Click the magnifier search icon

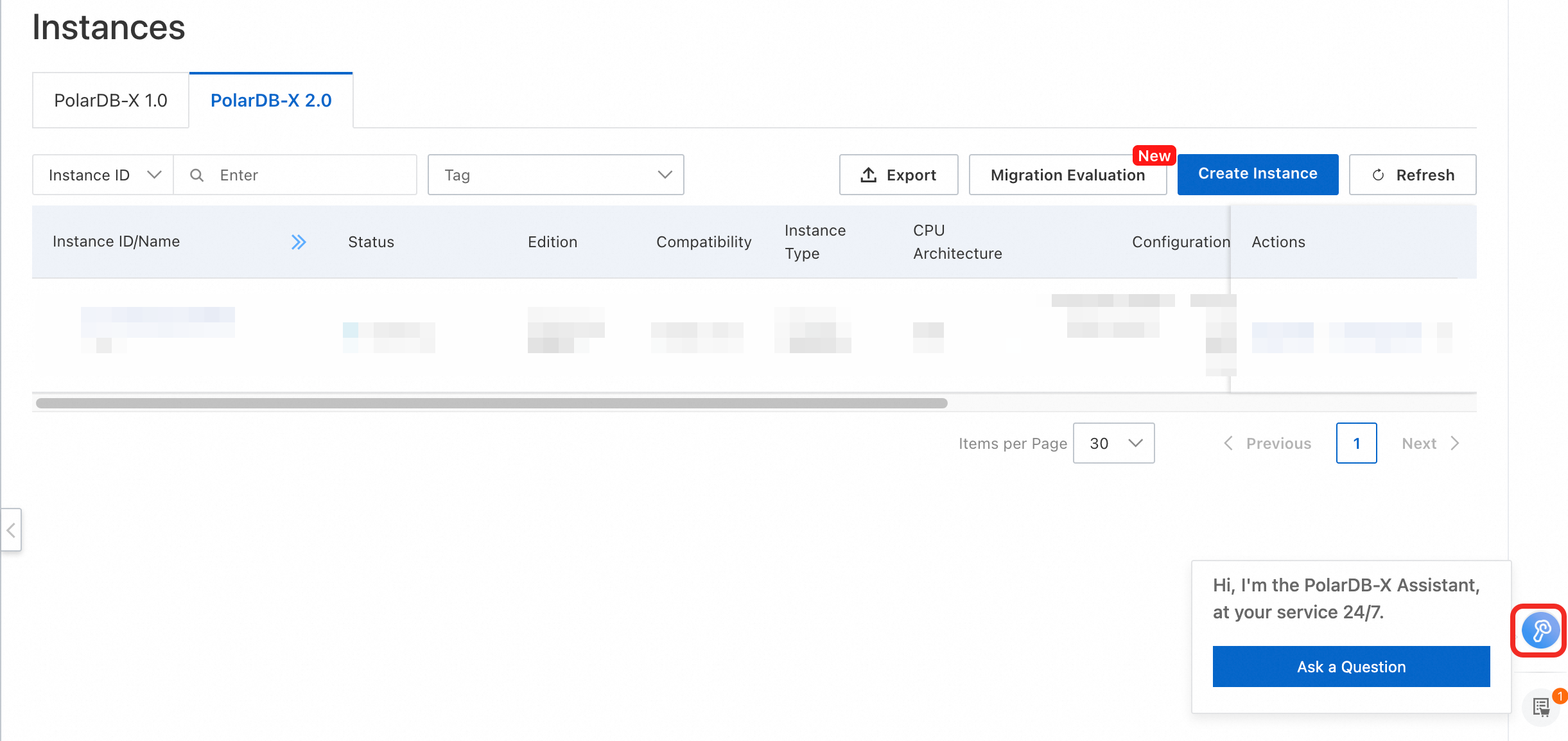coord(197,175)
